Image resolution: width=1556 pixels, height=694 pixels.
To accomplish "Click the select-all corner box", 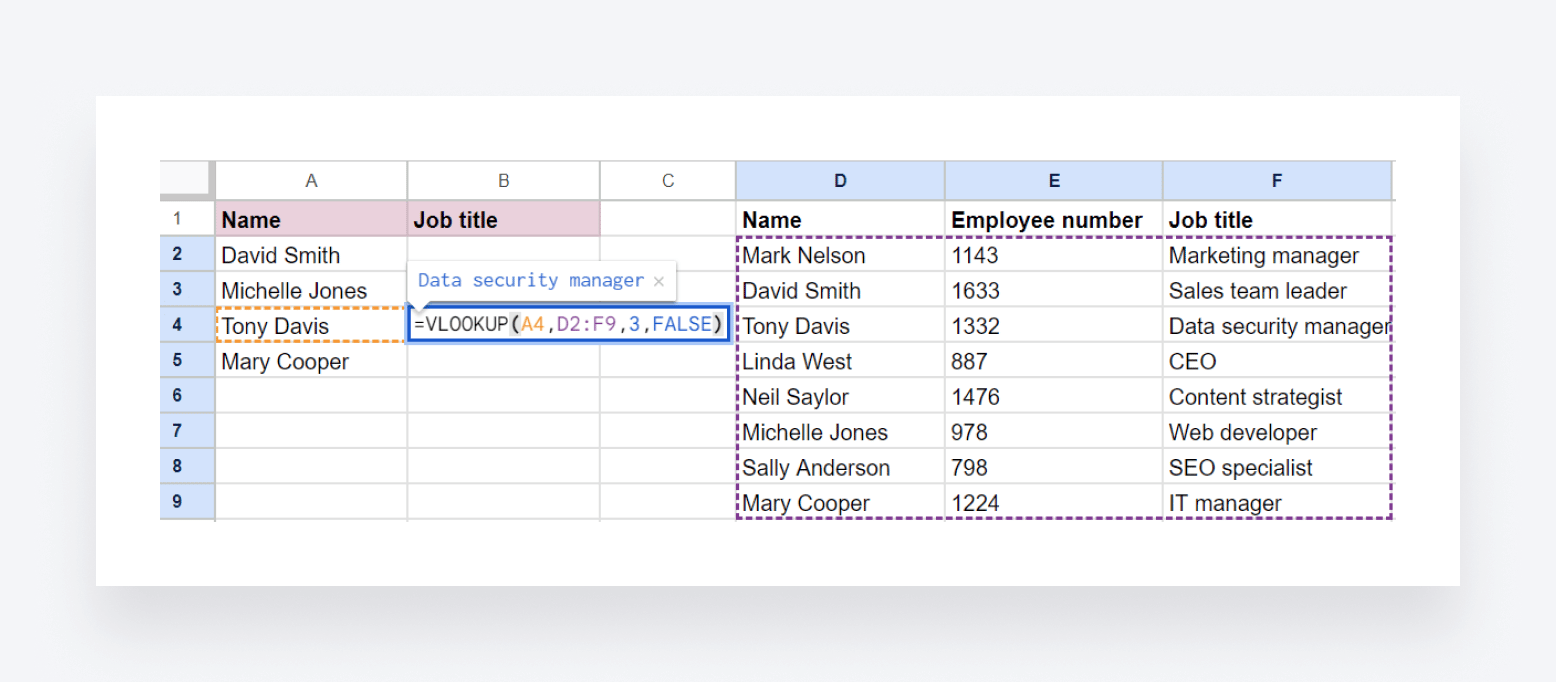I will pyautogui.click(x=187, y=180).
